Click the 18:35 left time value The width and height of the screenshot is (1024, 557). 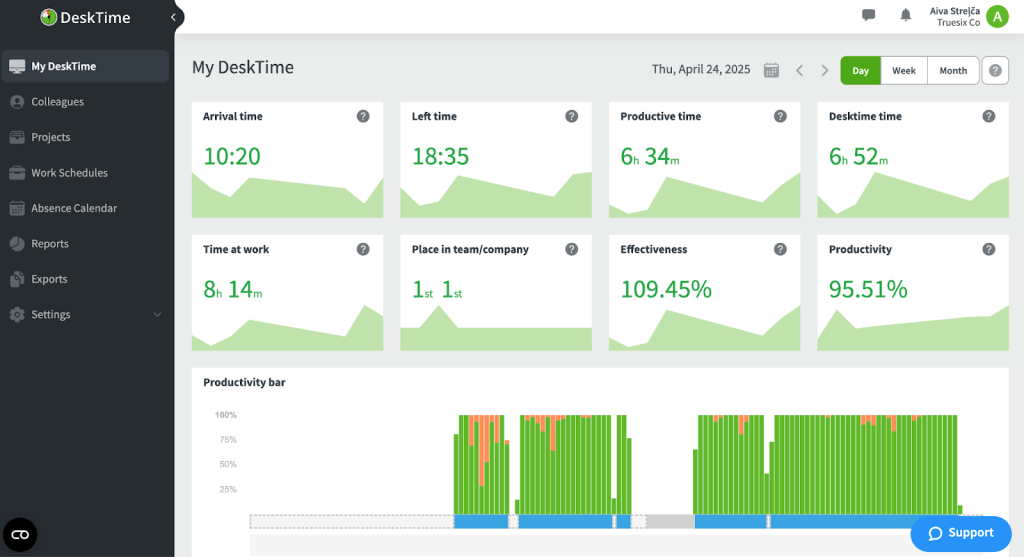(x=440, y=157)
